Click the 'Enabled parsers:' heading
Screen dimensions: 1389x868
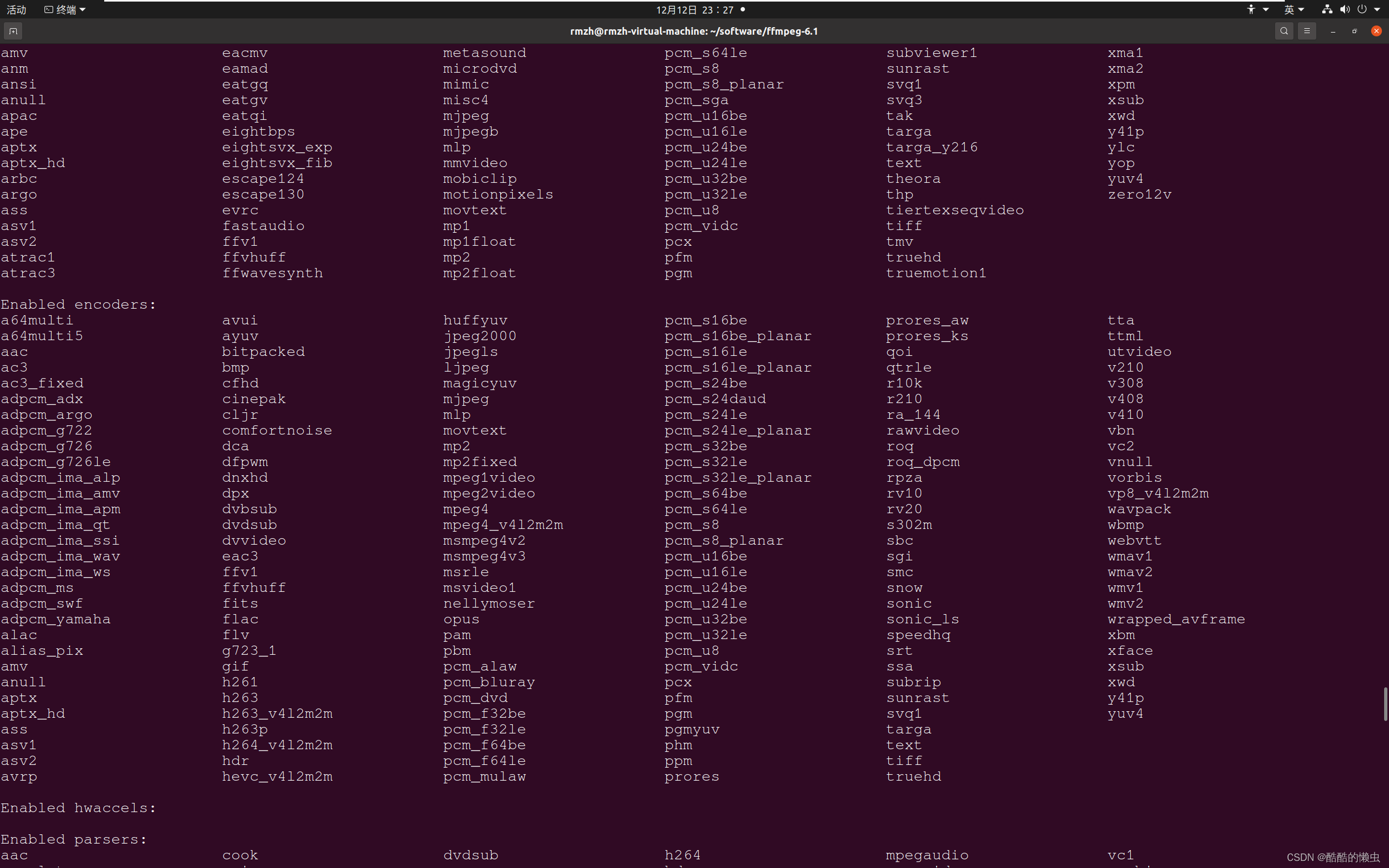[x=74, y=839]
